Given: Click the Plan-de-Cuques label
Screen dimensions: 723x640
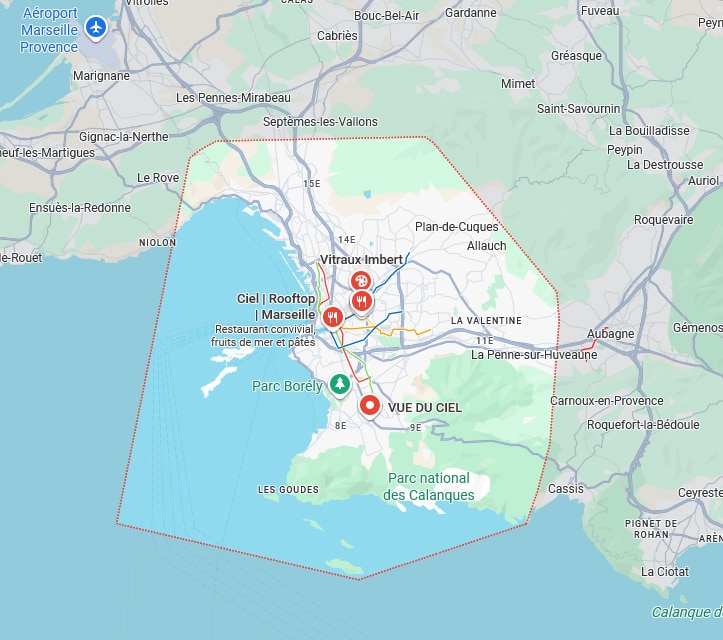Looking at the screenshot, I should (x=456, y=227).
